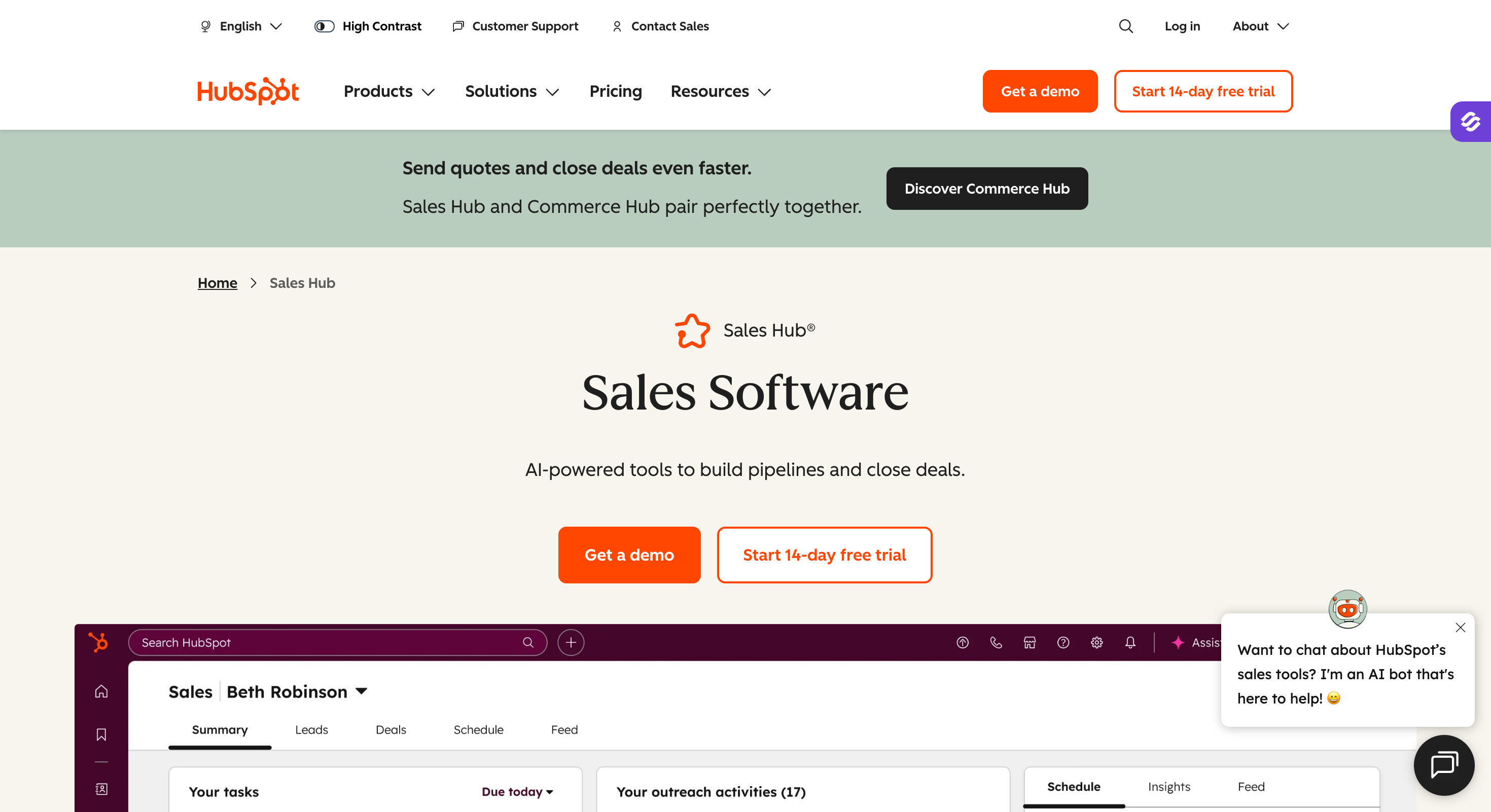Viewport: 1491px width, 812px height.
Task: Click the hero Start 14-day free trial button
Action: click(x=824, y=555)
